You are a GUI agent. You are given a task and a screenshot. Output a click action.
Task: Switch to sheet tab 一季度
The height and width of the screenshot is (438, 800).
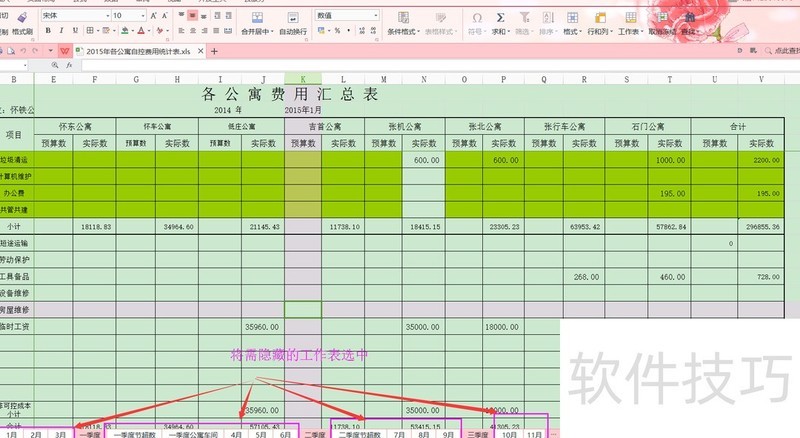pos(90,434)
